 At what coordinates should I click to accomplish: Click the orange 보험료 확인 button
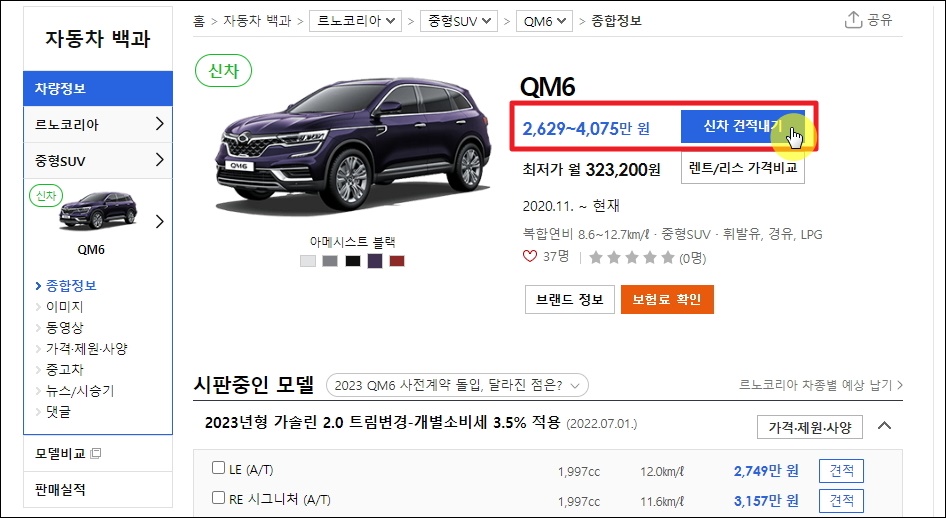pyautogui.click(x=667, y=300)
